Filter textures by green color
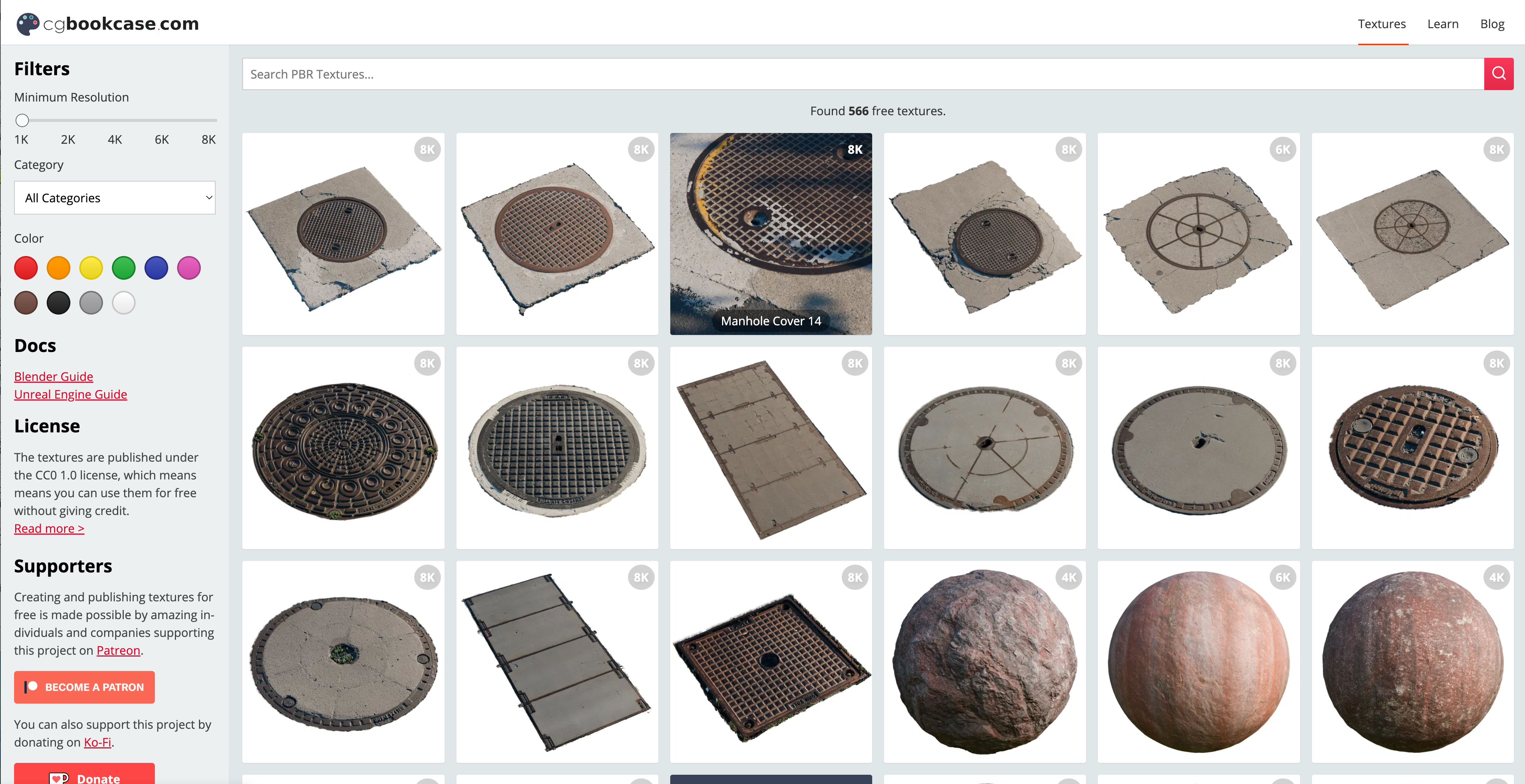 124,268
